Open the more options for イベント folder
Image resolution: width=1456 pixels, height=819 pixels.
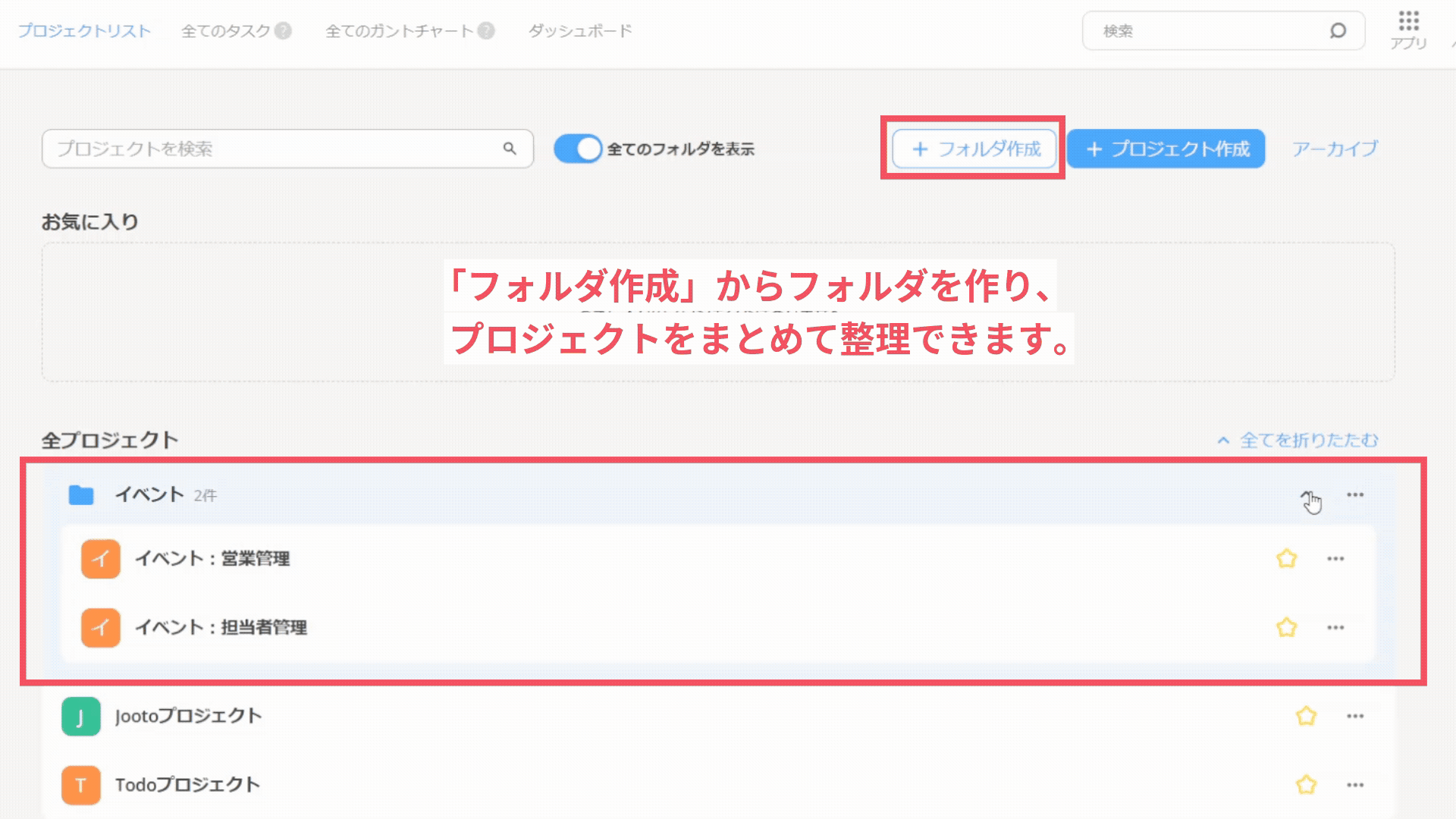(1355, 495)
